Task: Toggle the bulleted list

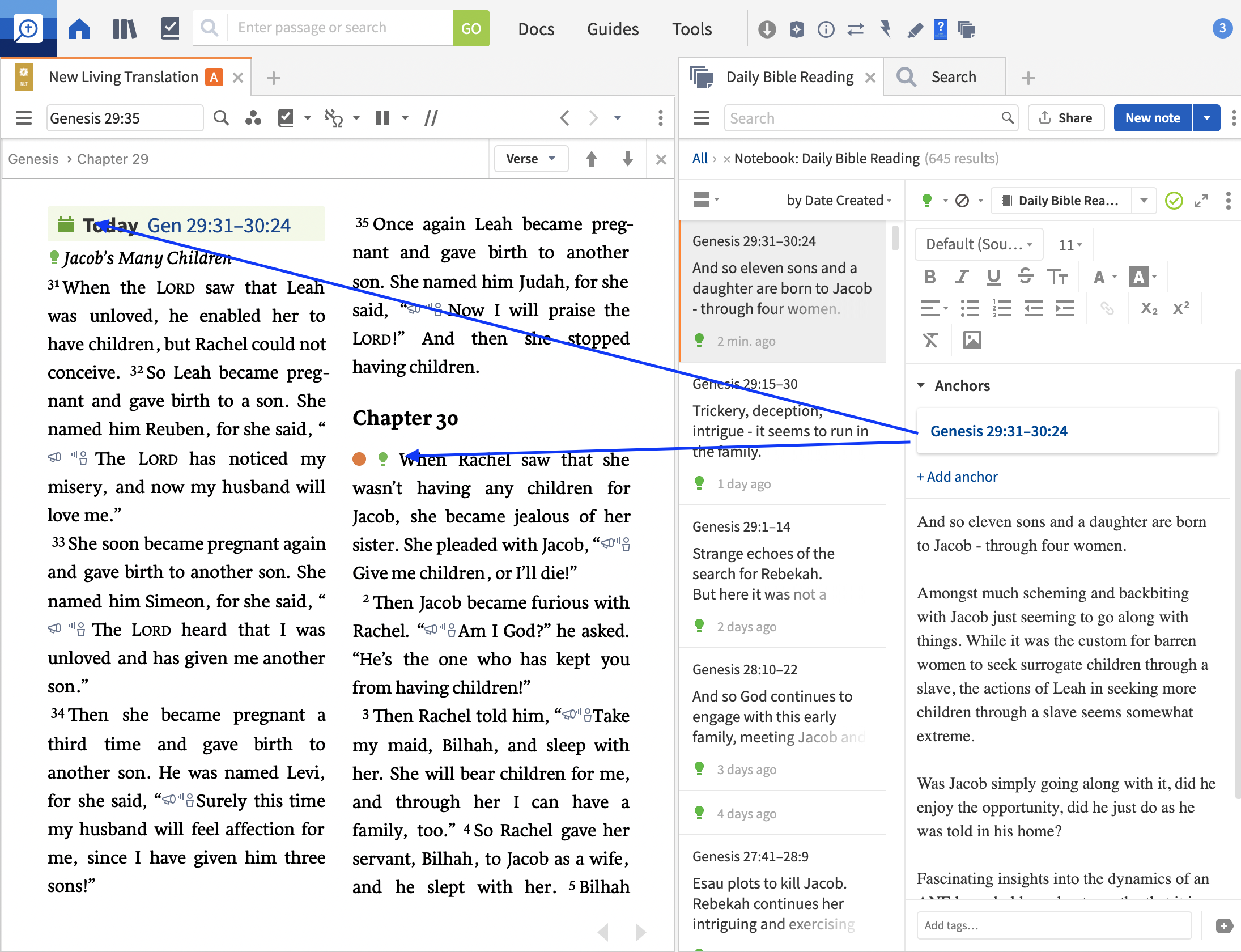Action: coord(970,308)
